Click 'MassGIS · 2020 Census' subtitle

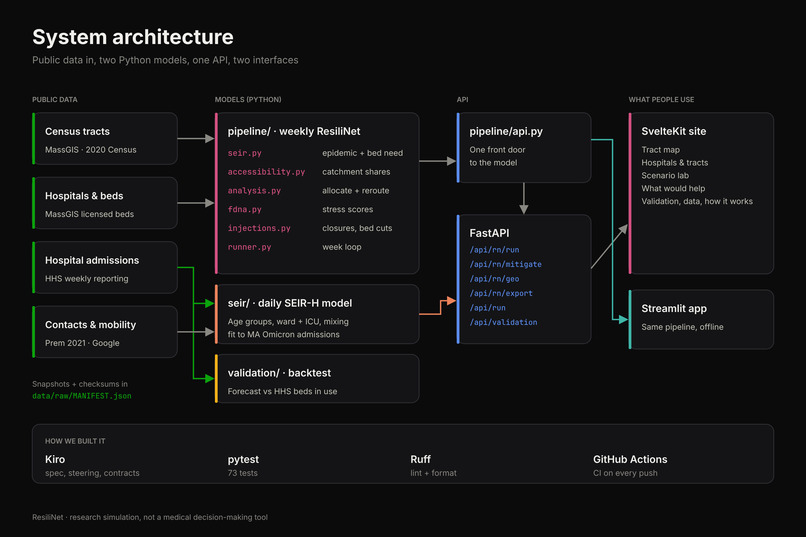coord(90,150)
